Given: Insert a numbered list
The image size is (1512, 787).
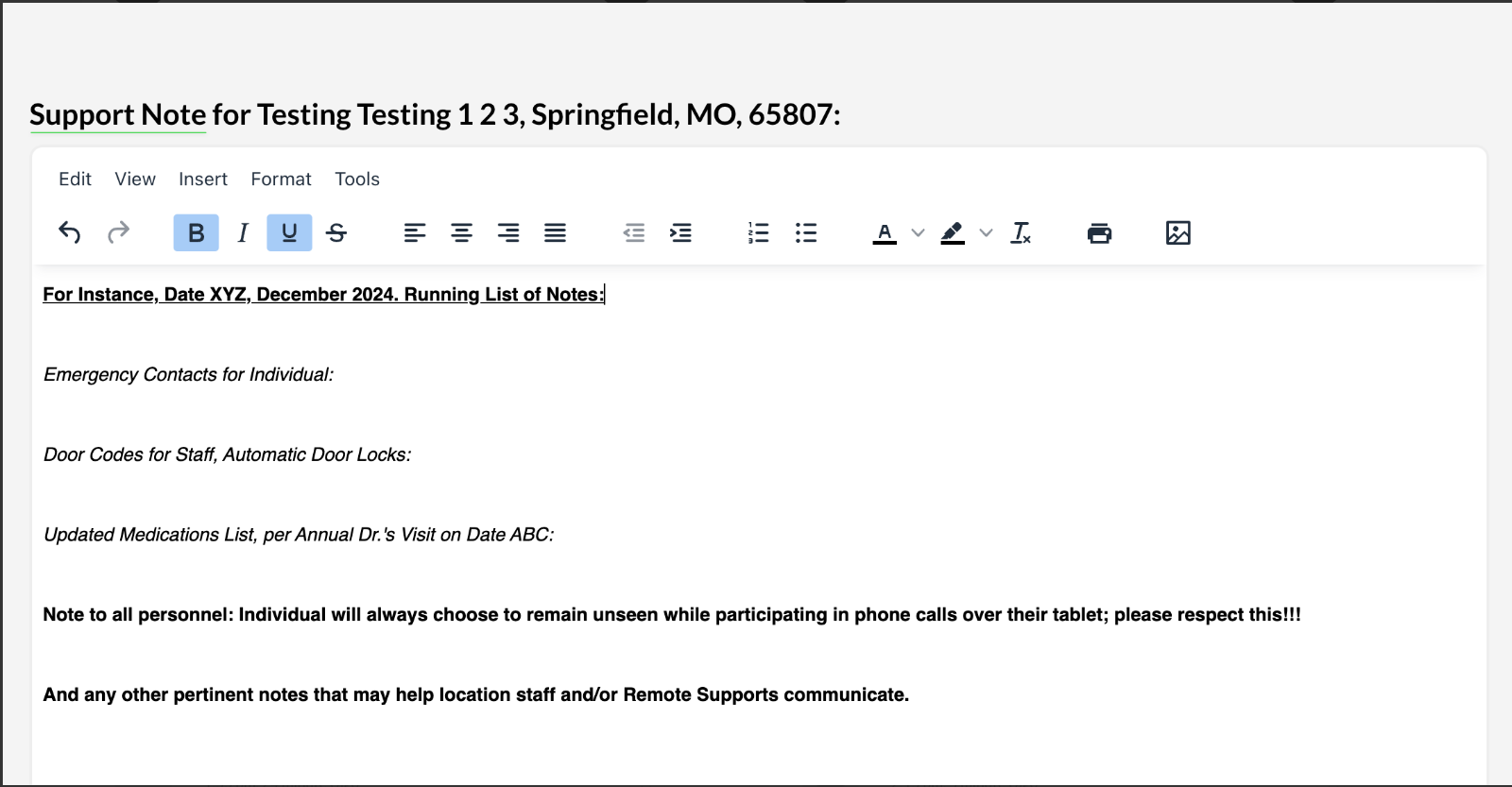Looking at the screenshot, I should tap(758, 232).
